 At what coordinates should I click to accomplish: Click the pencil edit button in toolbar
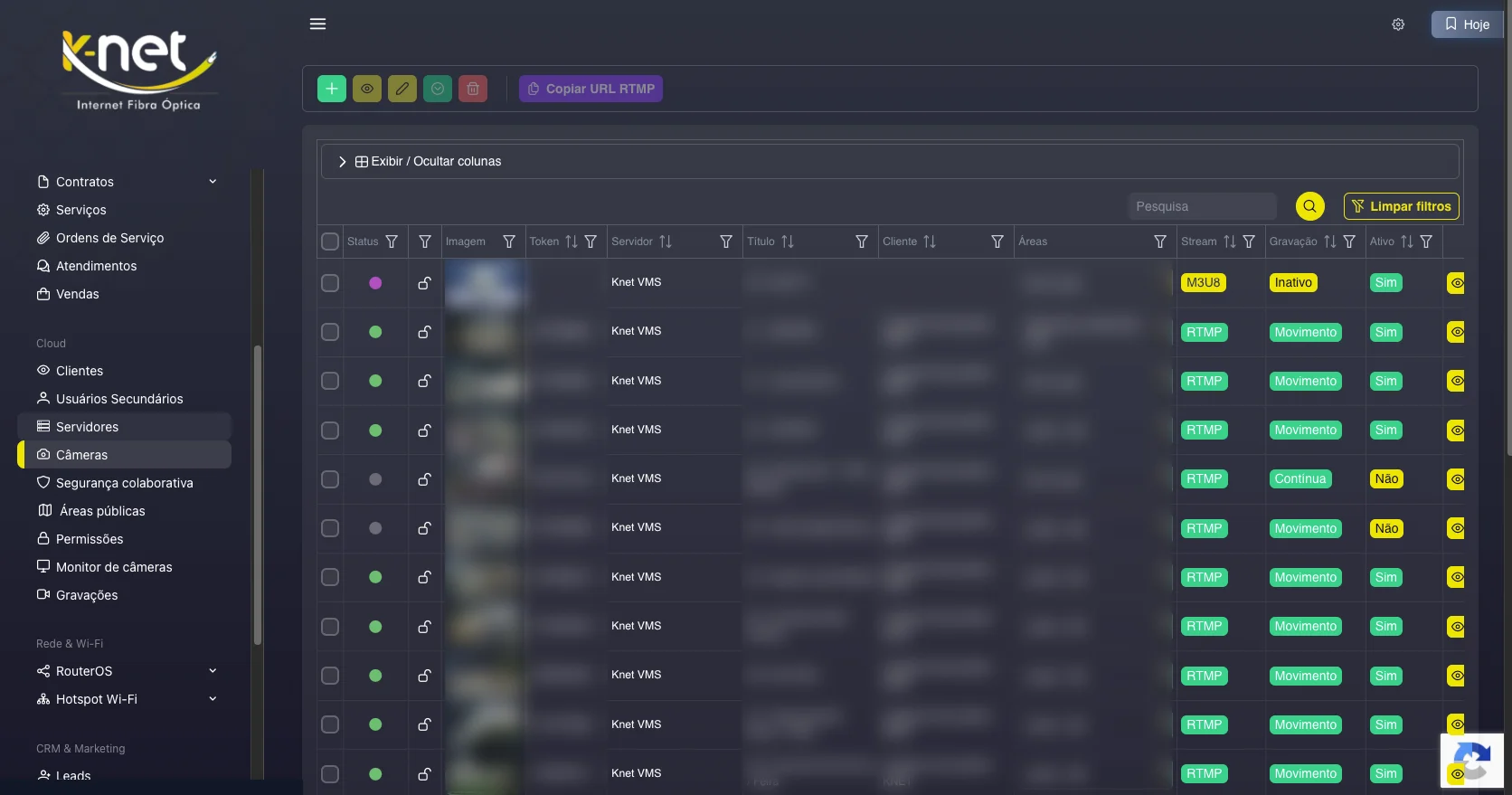402,89
